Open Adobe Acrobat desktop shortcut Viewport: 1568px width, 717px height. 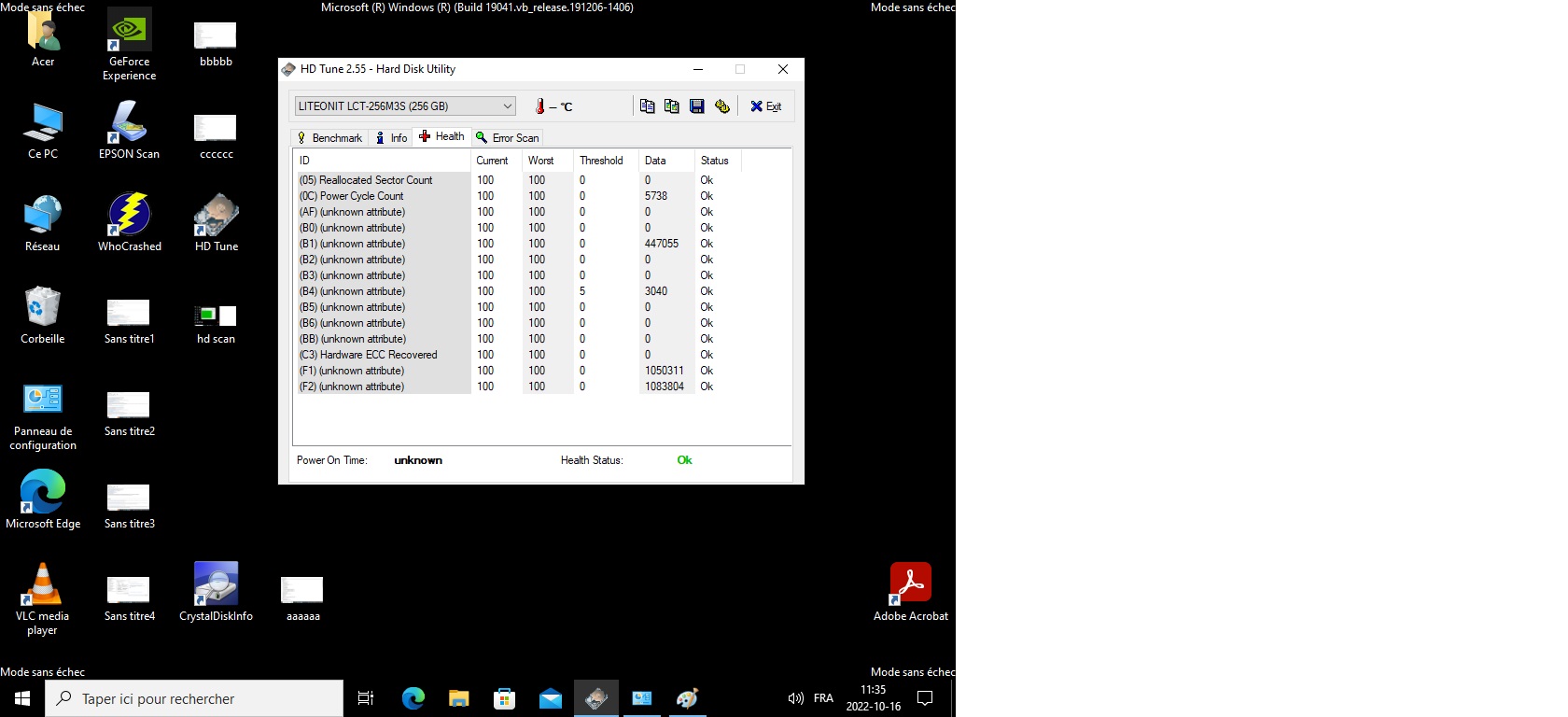(911, 592)
